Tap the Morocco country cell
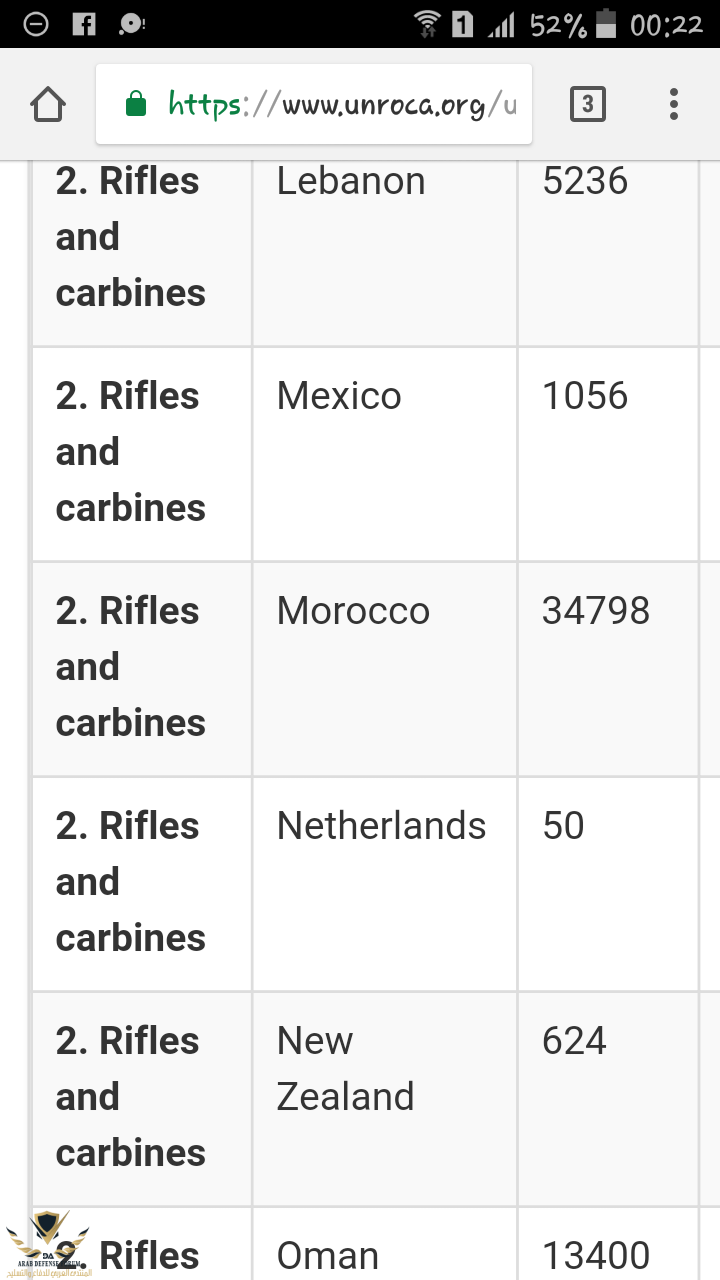Viewport: 720px width, 1280px height. (x=353, y=612)
